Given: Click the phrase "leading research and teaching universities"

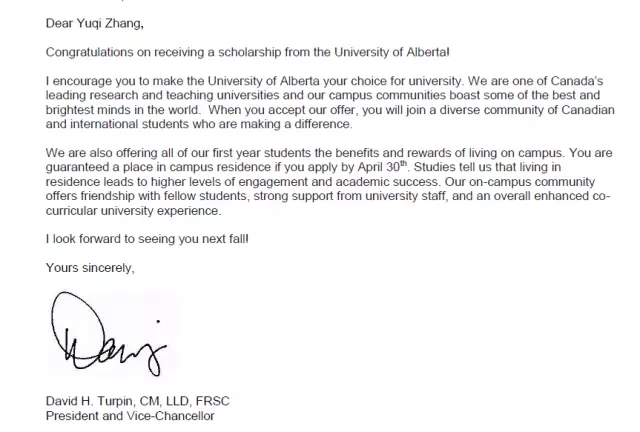Looking at the screenshot, I should pyautogui.click(x=163, y=96).
